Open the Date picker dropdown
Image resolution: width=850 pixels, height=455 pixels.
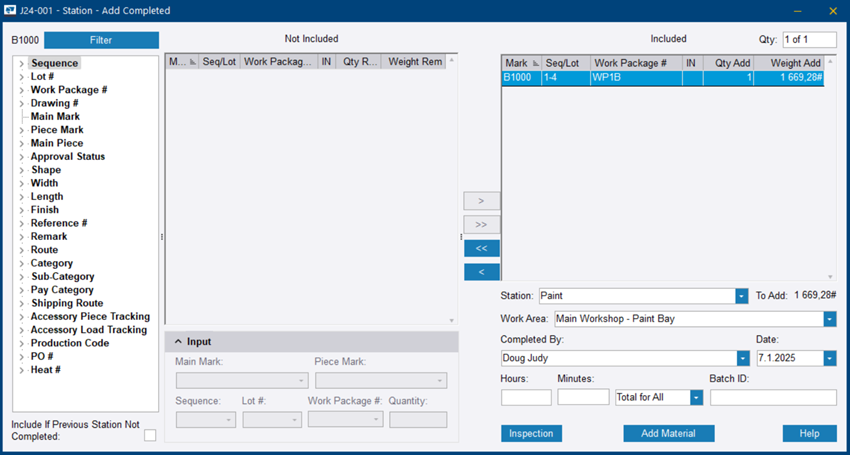click(x=829, y=358)
